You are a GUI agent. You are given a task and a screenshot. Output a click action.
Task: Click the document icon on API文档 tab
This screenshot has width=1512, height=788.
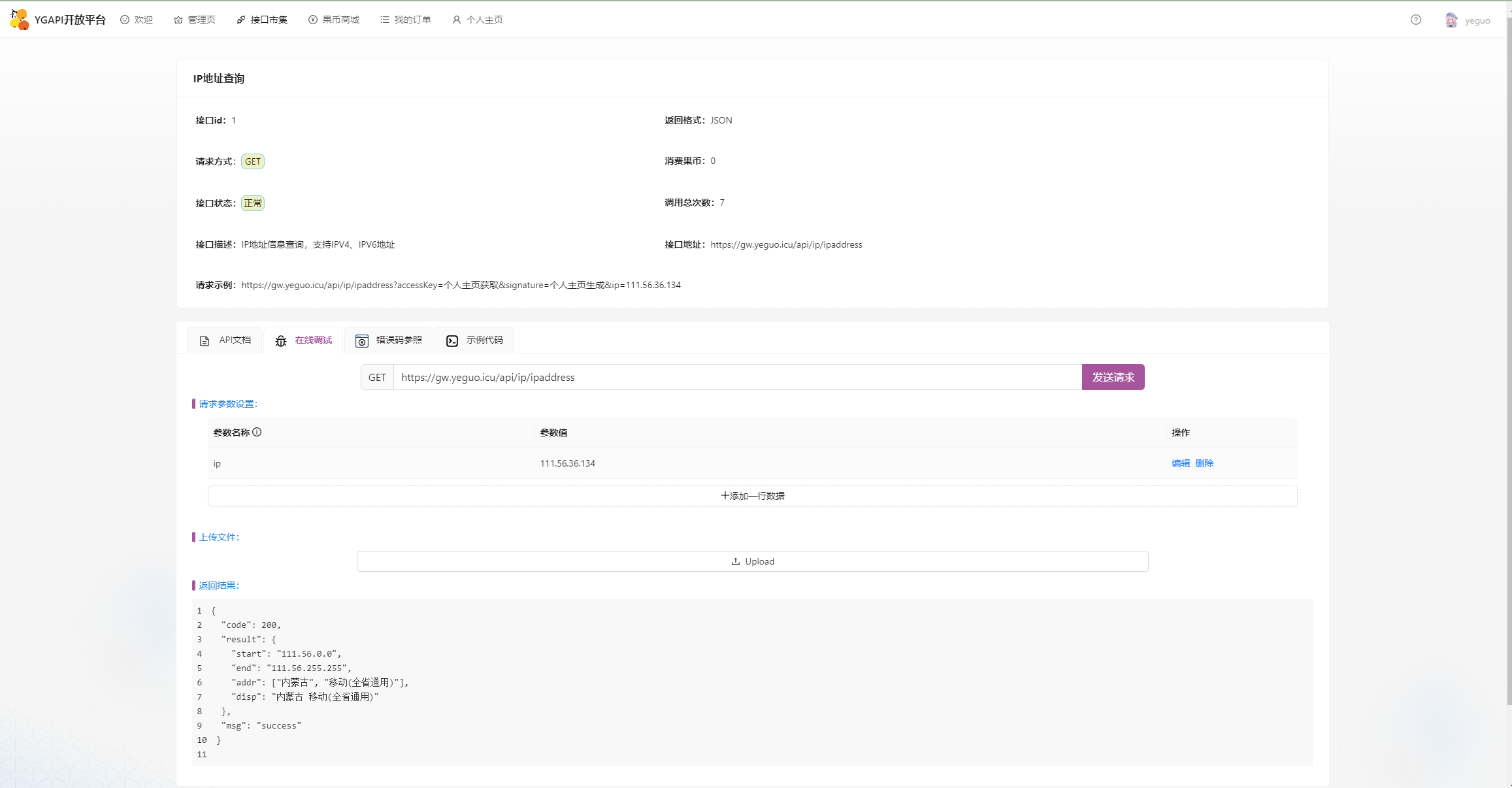205,340
